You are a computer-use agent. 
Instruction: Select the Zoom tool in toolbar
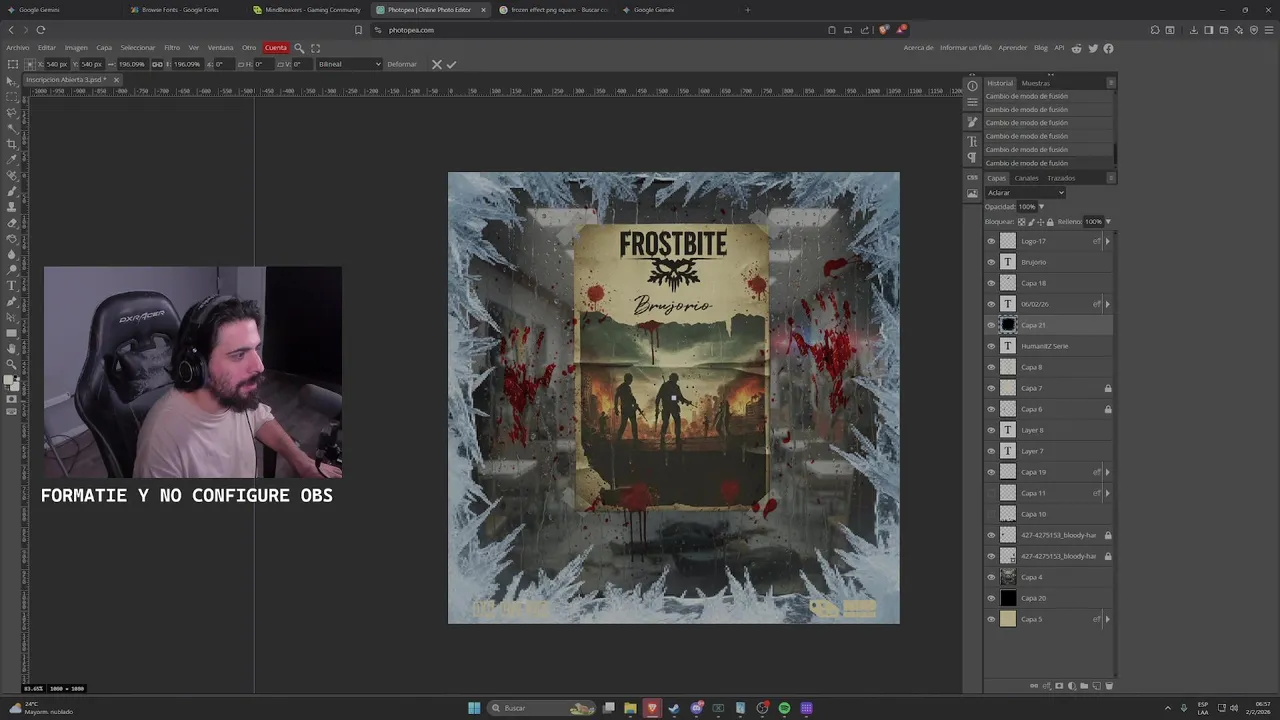12,364
